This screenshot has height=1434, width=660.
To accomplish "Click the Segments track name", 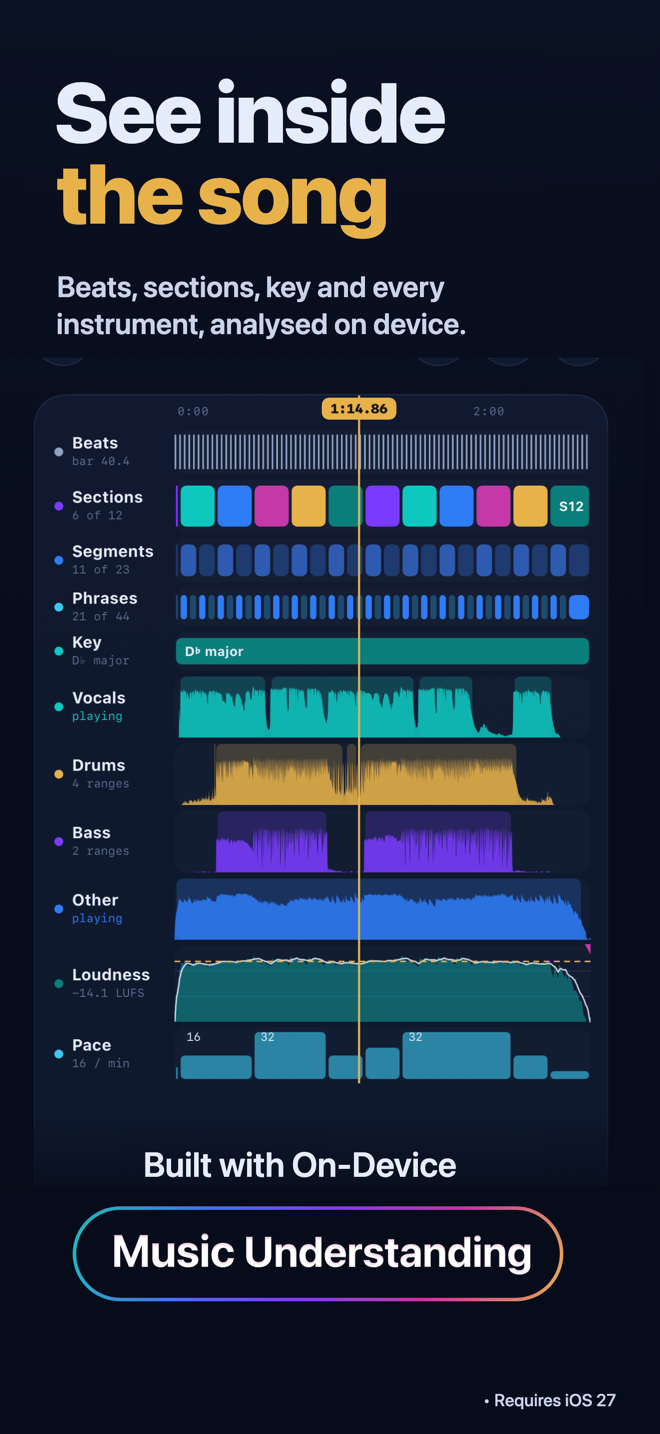I will pos(113,551).
